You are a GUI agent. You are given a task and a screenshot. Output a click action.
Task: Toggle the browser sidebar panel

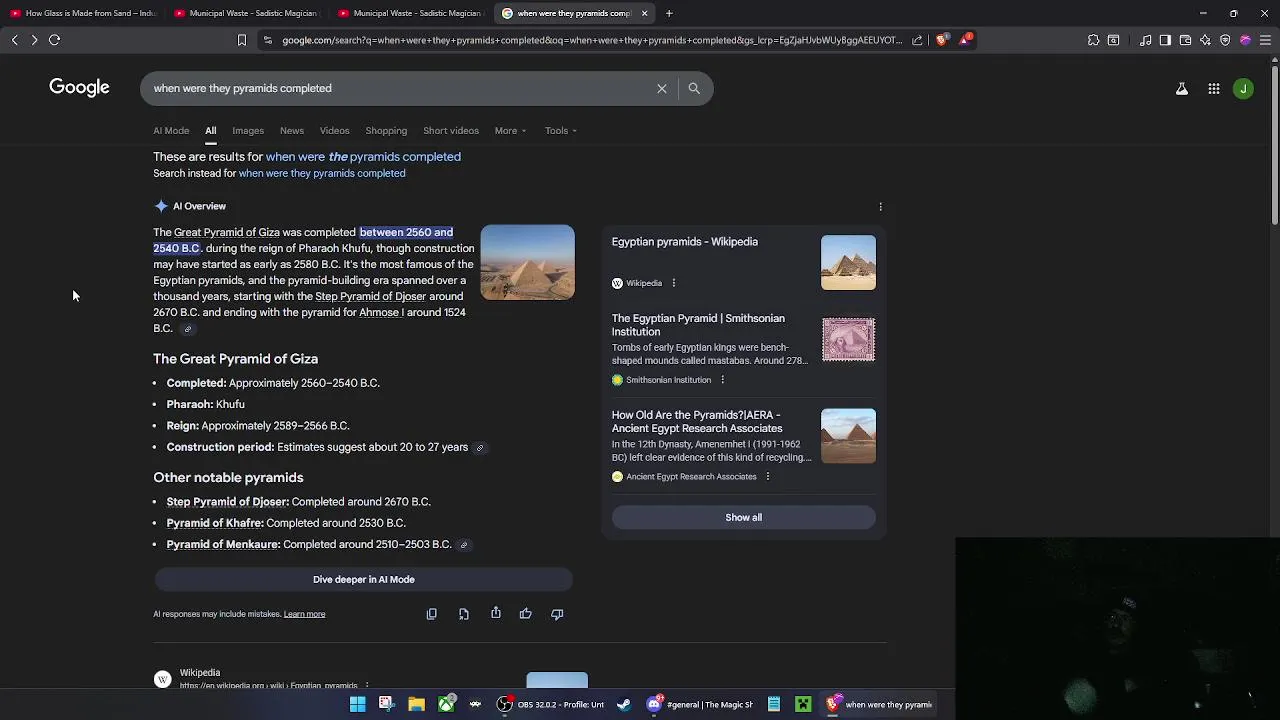tap(1165, 40)
